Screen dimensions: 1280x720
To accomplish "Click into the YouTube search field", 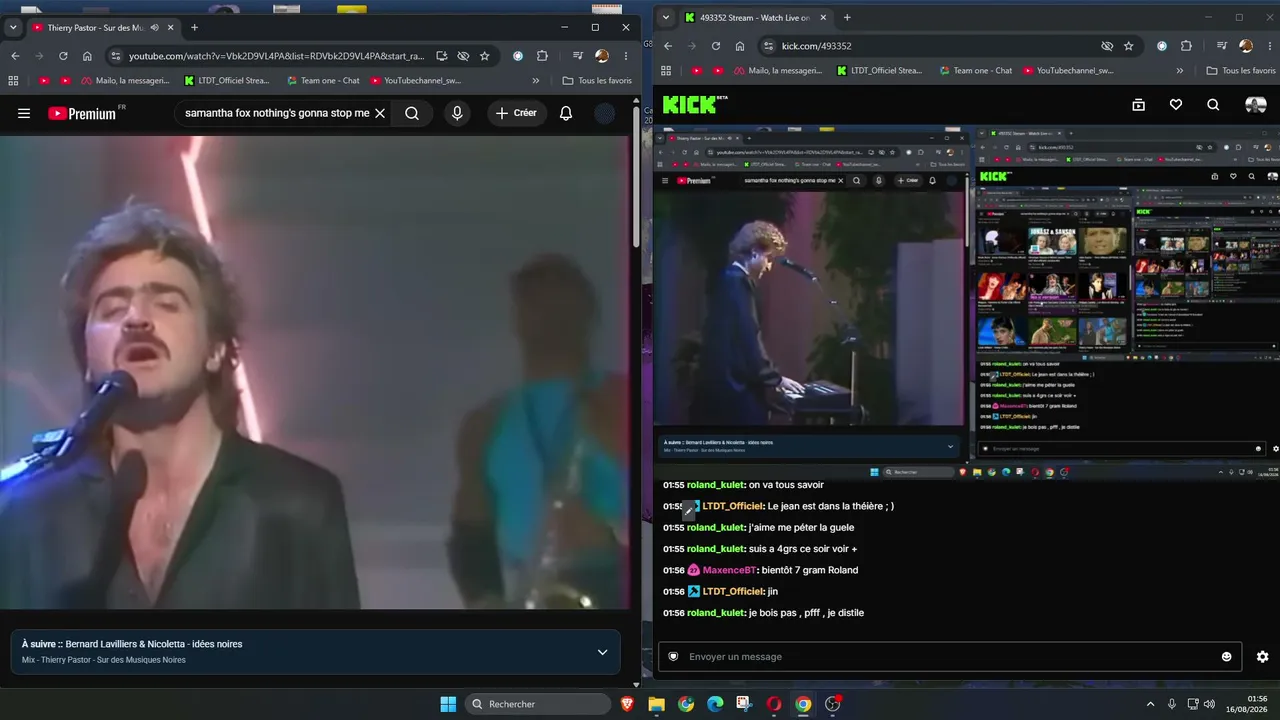I will 277,113.
